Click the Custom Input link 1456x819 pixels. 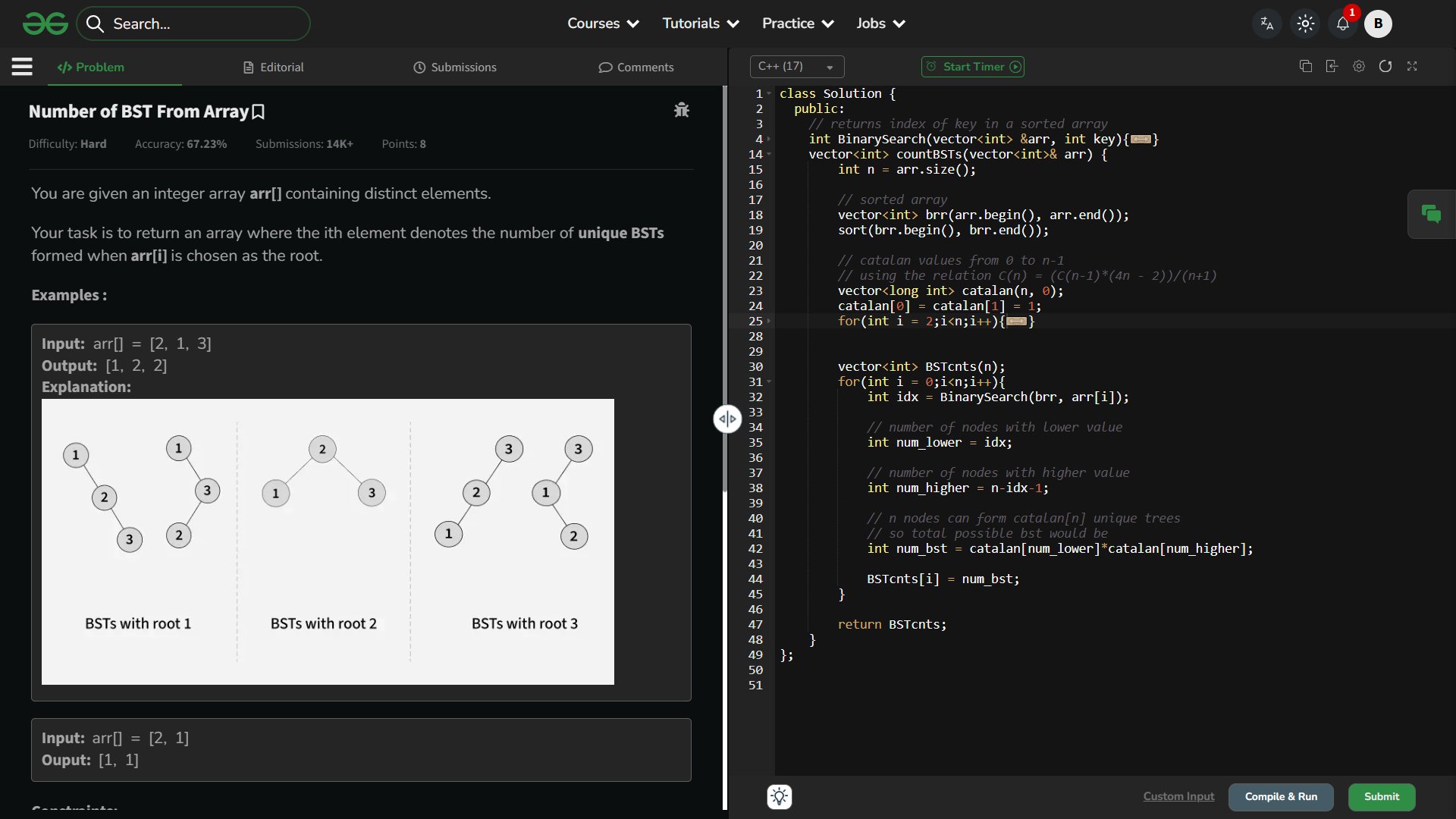(1178, 796)
